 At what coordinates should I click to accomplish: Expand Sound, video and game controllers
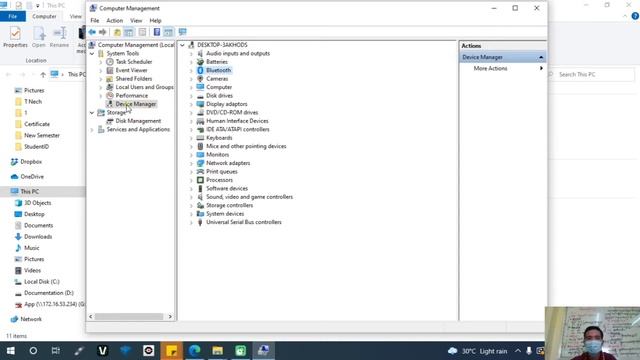(191, 197)
